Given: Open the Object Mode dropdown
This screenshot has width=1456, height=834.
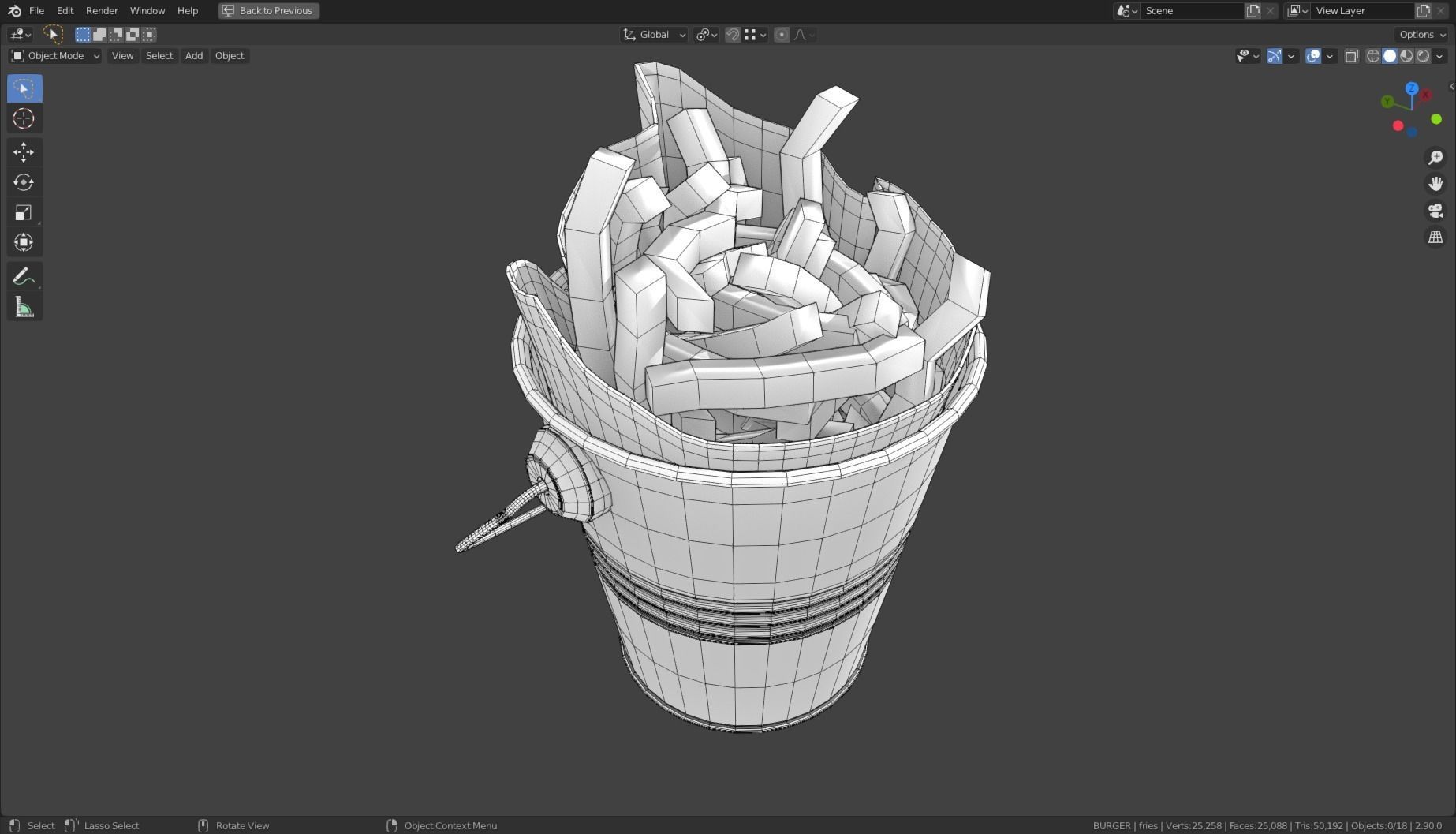Looking at the screenshot, I should point(54,56).
